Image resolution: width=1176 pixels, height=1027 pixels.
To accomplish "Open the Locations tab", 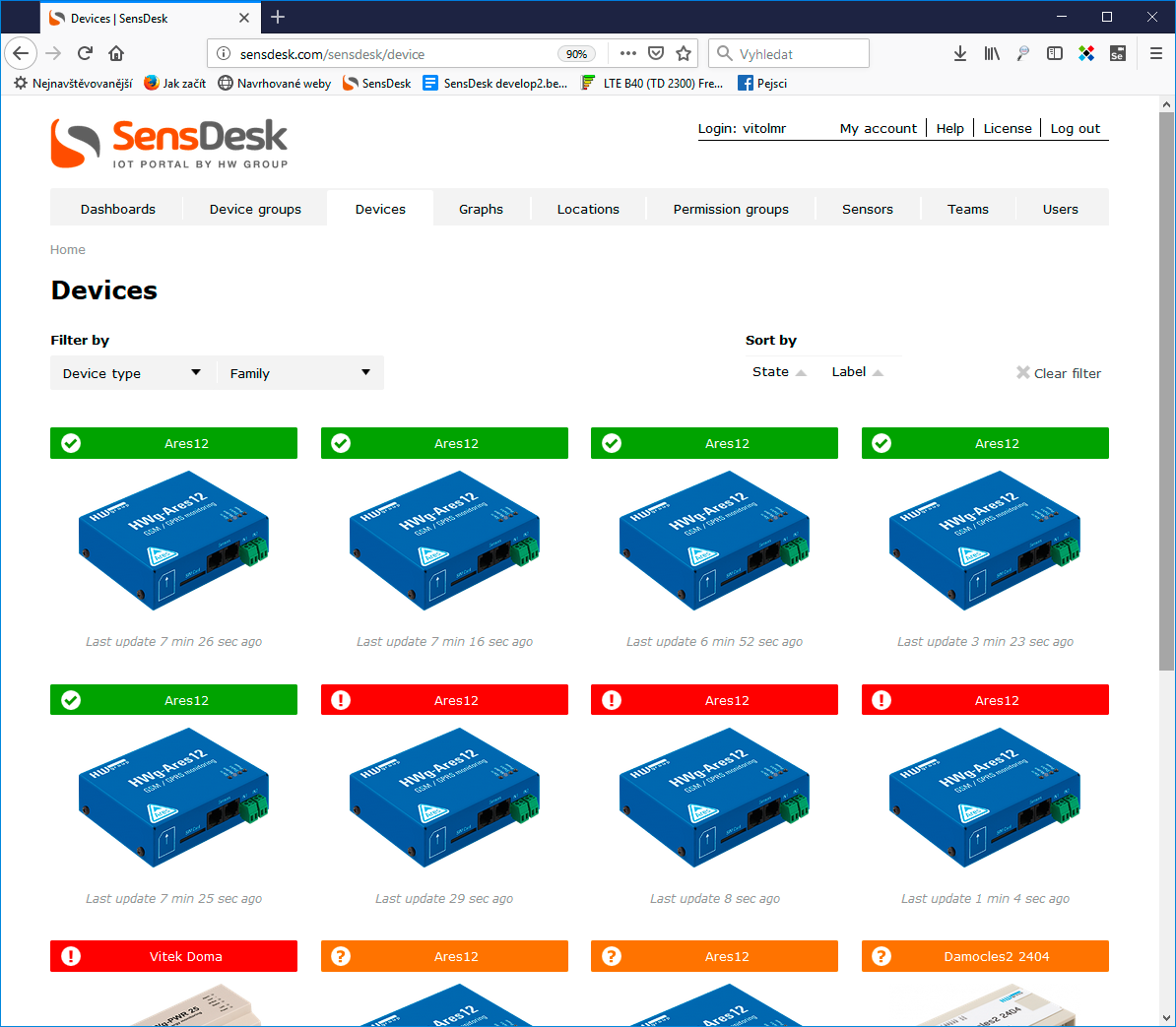I will 588,209.
